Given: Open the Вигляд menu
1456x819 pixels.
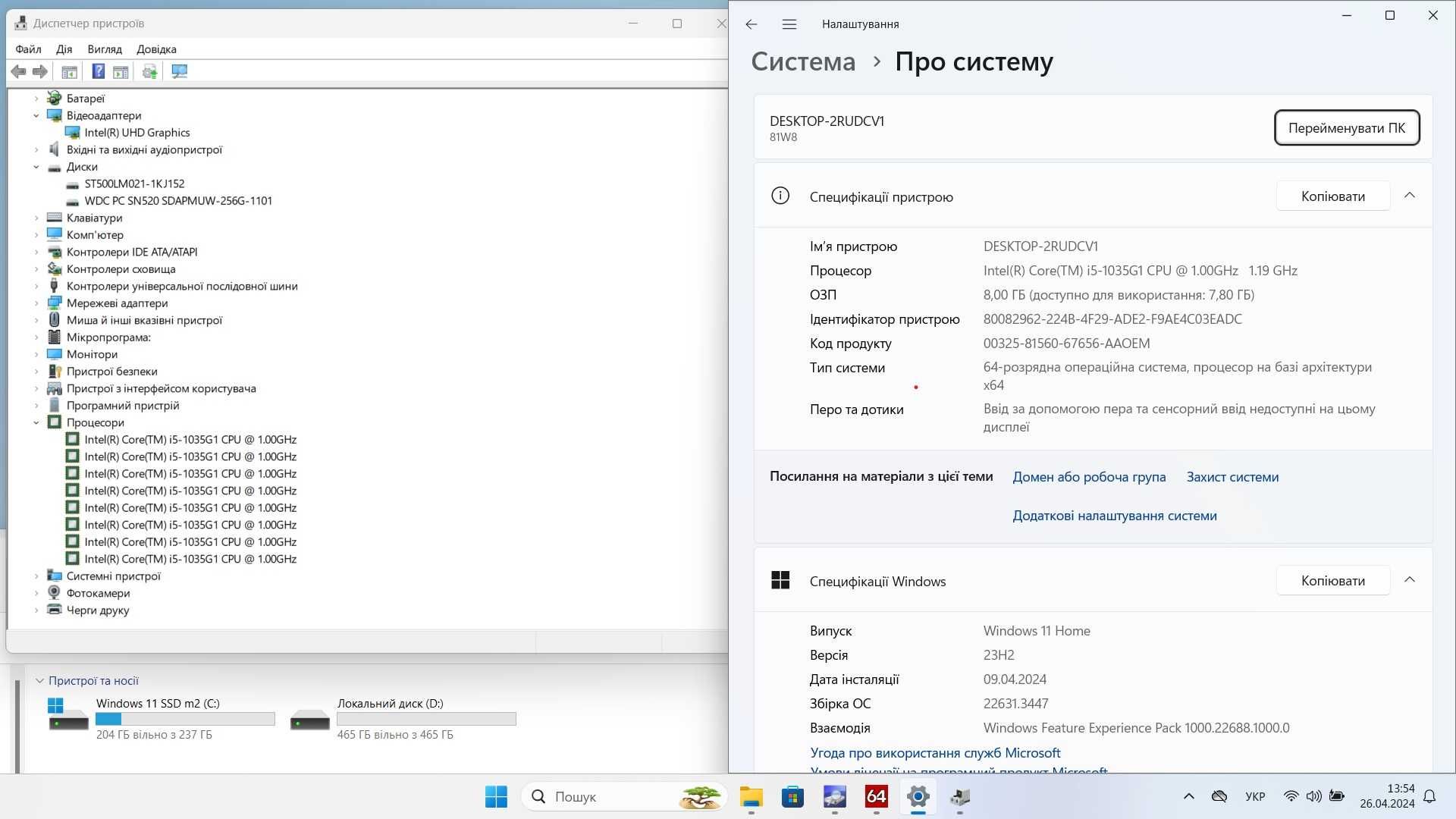Looking at the screenshot, I should point(105,49).
